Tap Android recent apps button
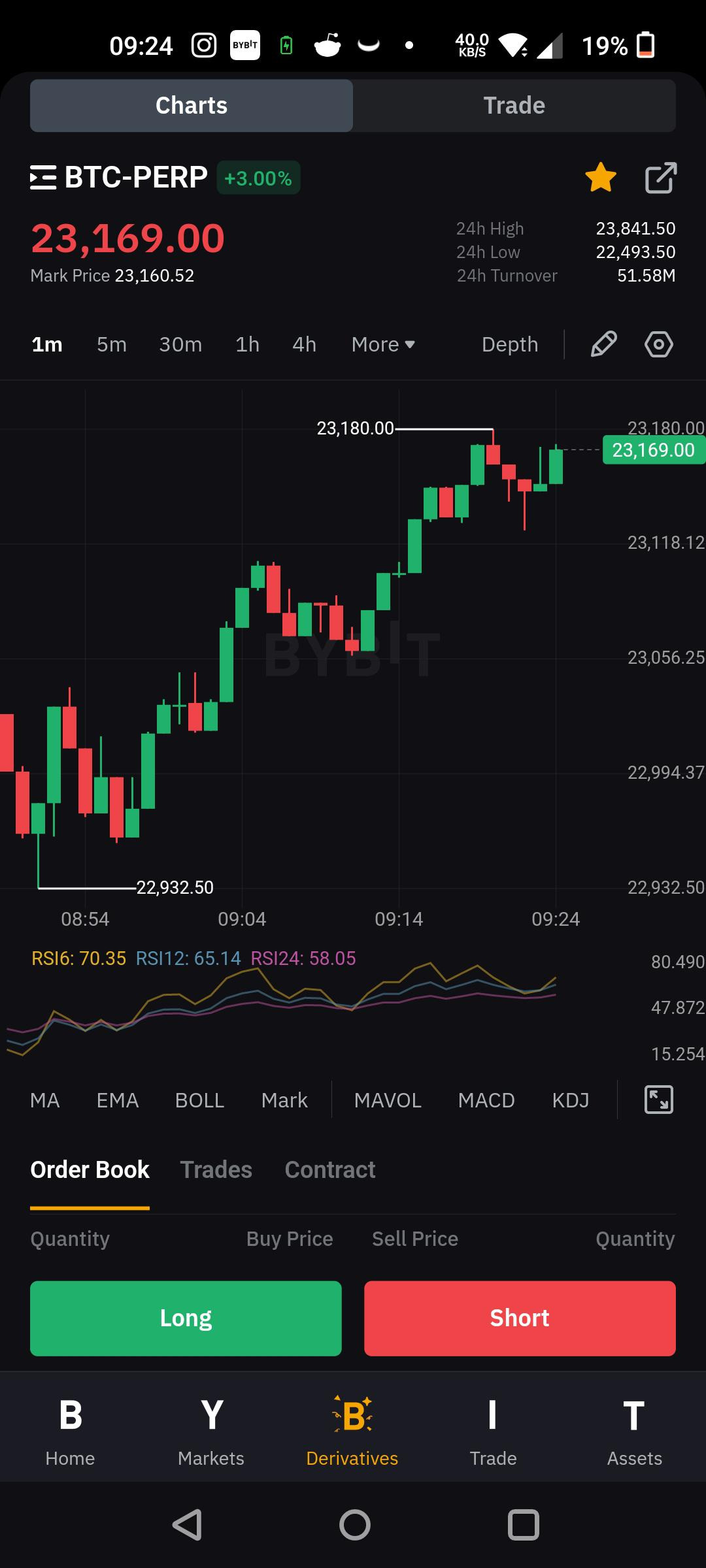Screen dimensions: 706x1568 pos(523,1525)
